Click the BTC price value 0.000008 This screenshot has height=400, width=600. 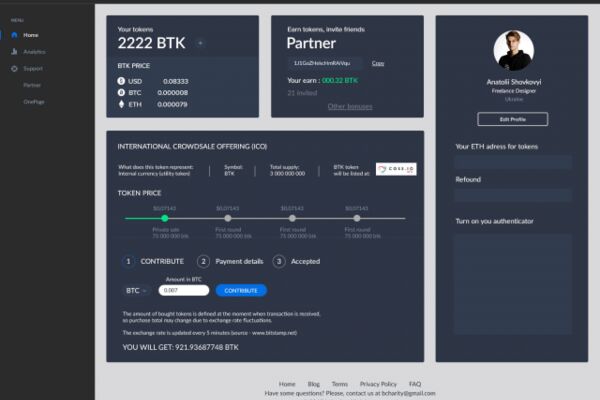pos(173,93)
